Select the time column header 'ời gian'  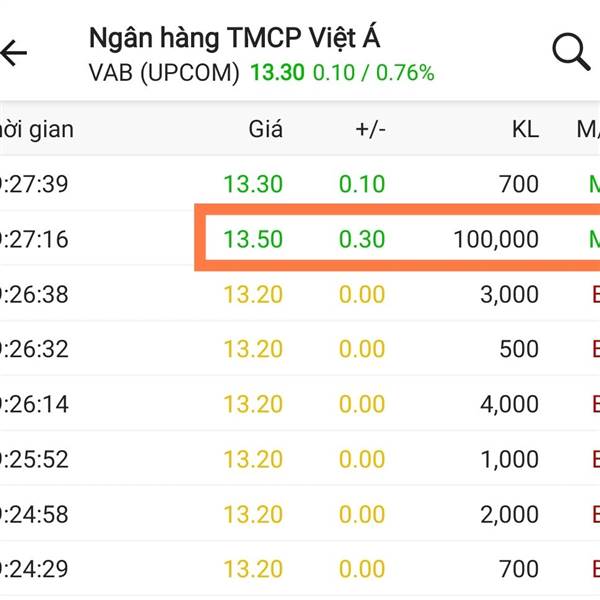(37, 129)
